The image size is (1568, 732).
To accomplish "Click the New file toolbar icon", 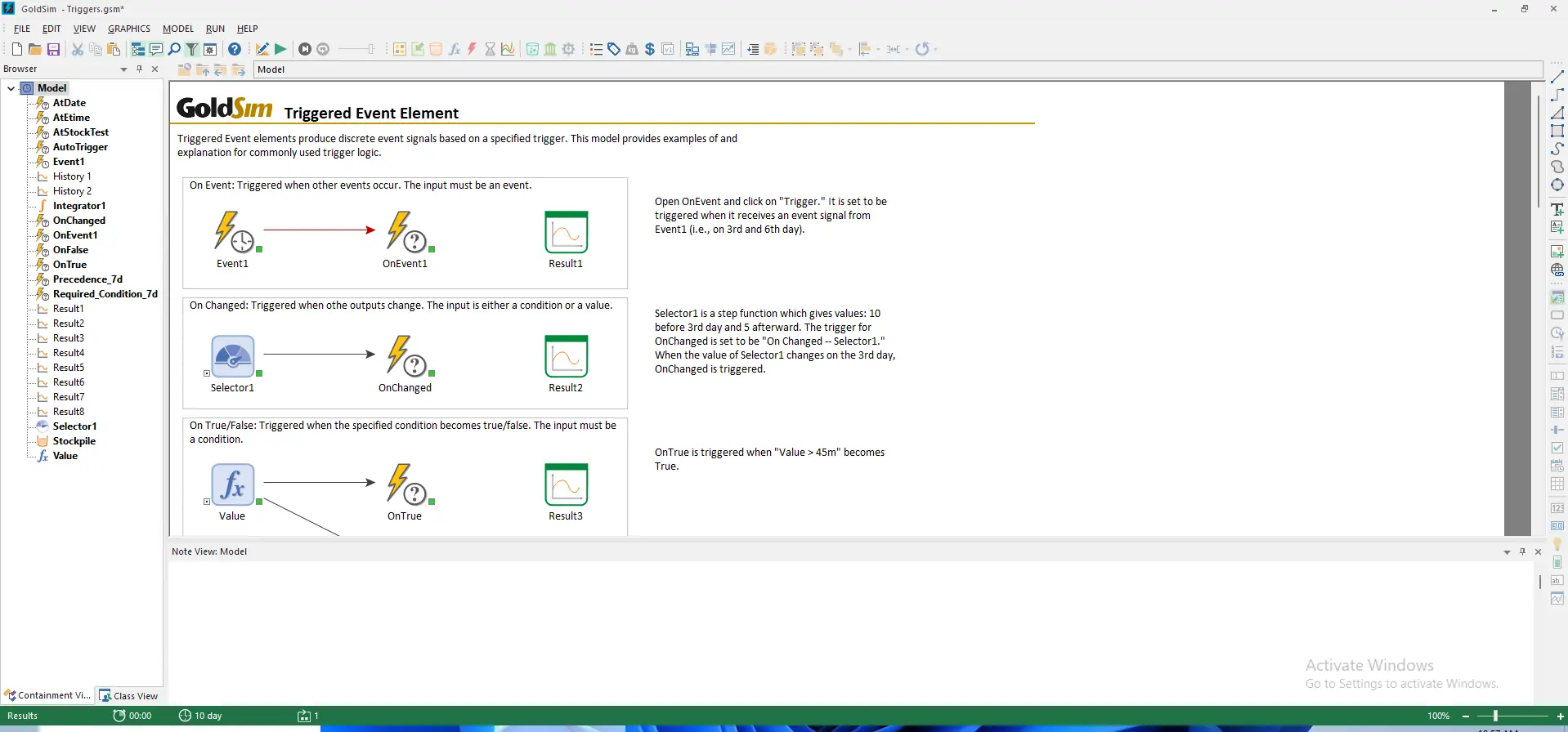I will click(x=16, y=49).
